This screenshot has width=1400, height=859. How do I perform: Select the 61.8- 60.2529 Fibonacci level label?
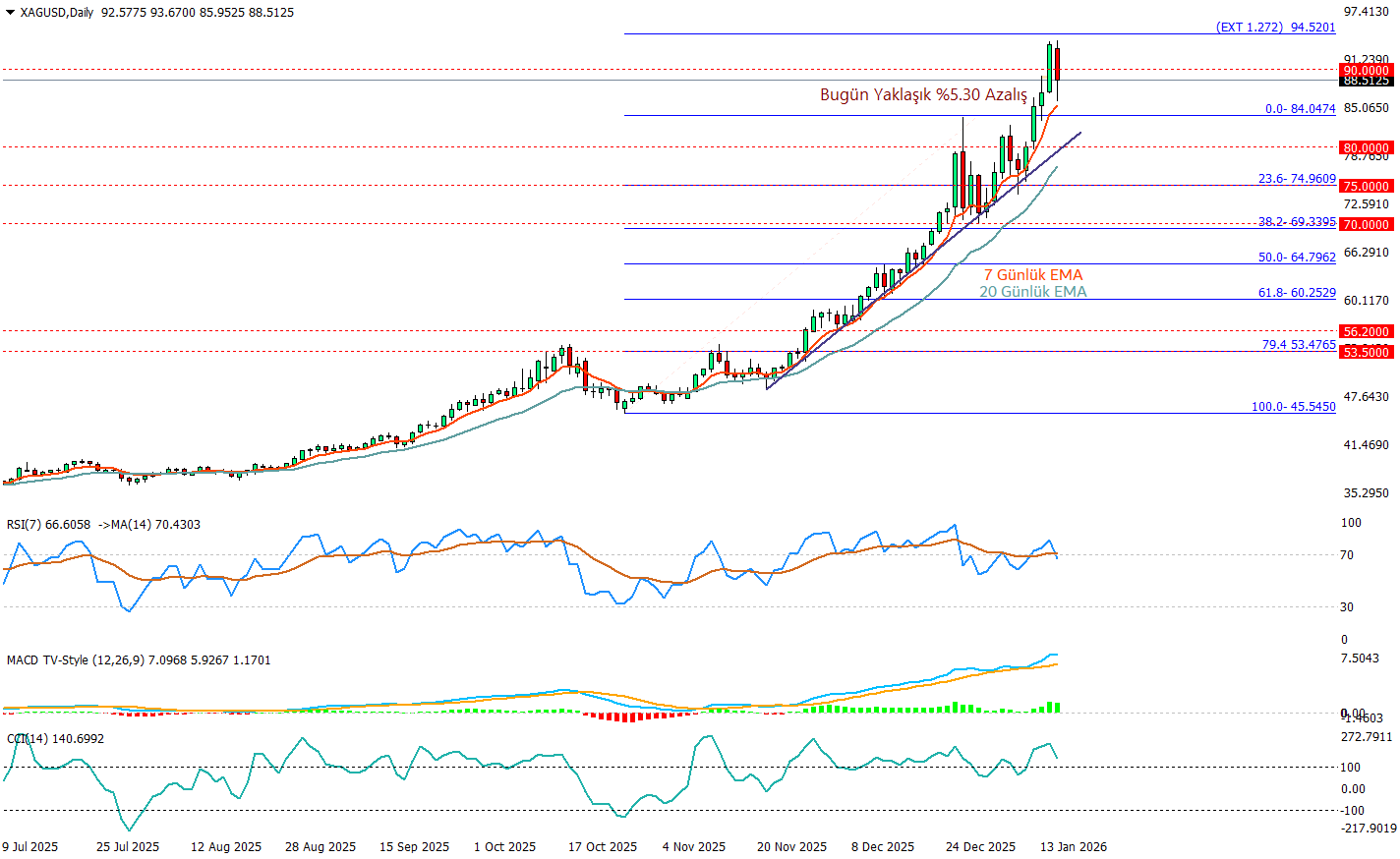(x=1297, y=293)
